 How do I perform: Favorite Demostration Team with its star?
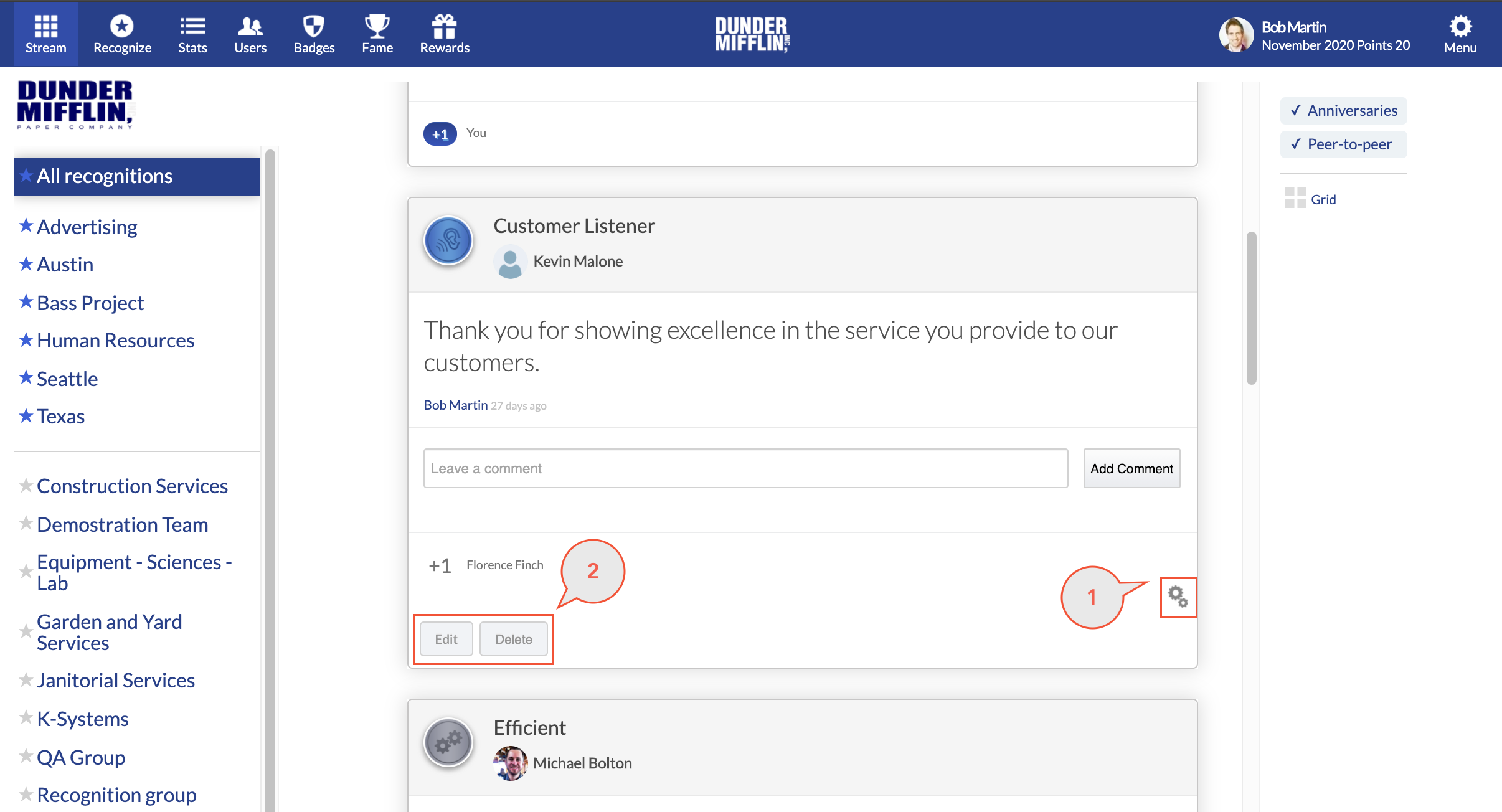(x=26, y=524)
